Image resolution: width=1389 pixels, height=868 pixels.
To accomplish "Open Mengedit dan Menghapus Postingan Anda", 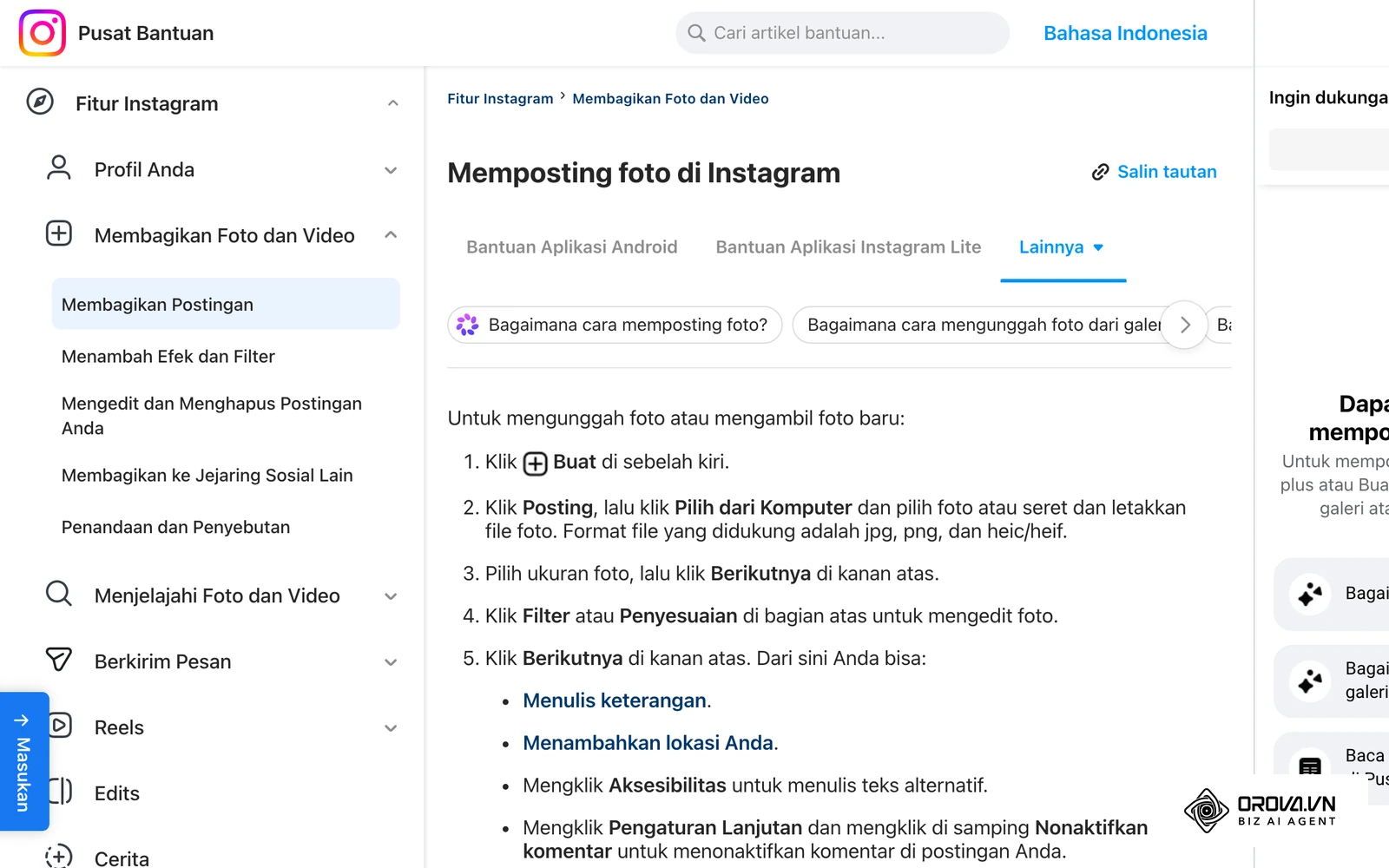I will tap(212, 416).
